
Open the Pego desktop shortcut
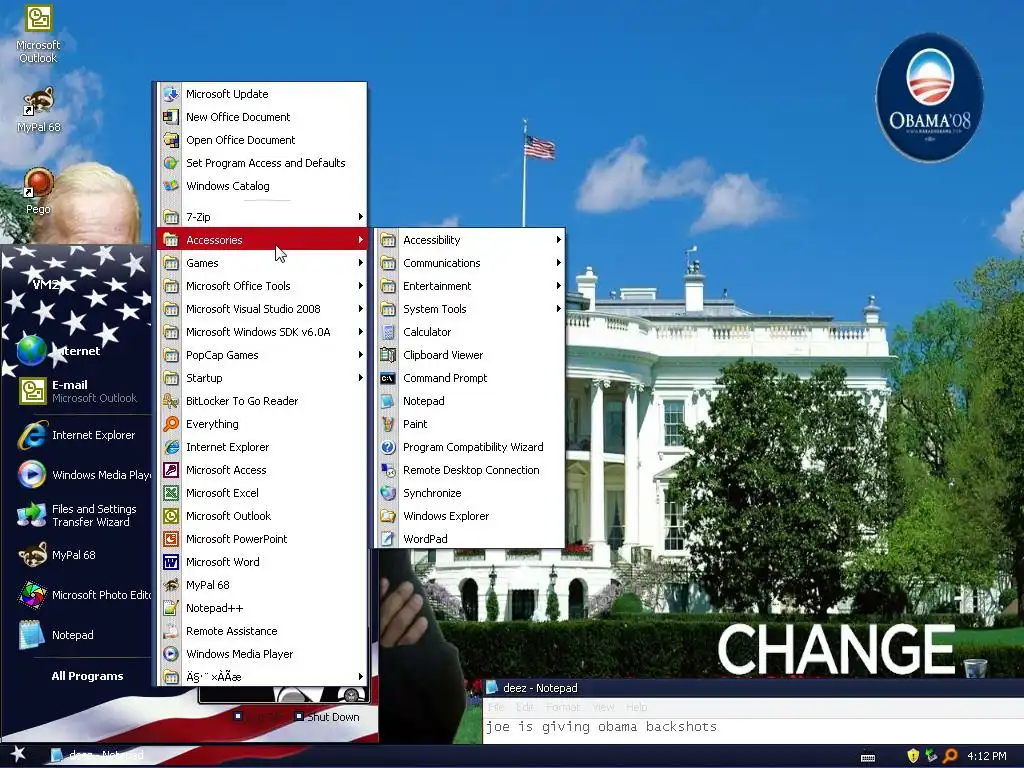(x=38, y=191)
